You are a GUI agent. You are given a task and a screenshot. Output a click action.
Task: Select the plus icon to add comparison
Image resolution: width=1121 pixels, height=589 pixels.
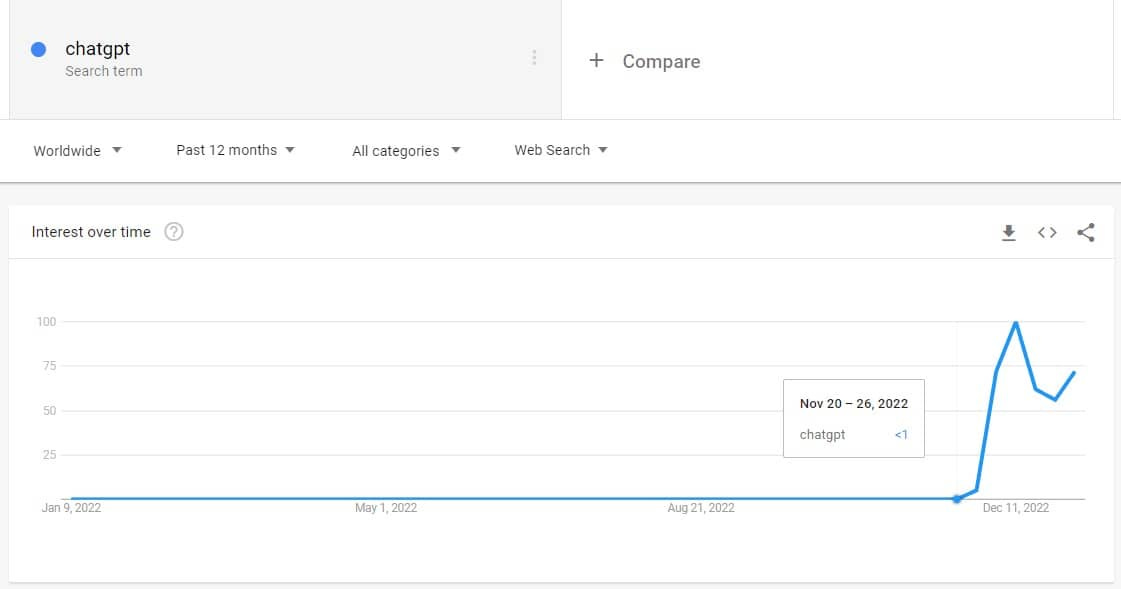point(597,61)
